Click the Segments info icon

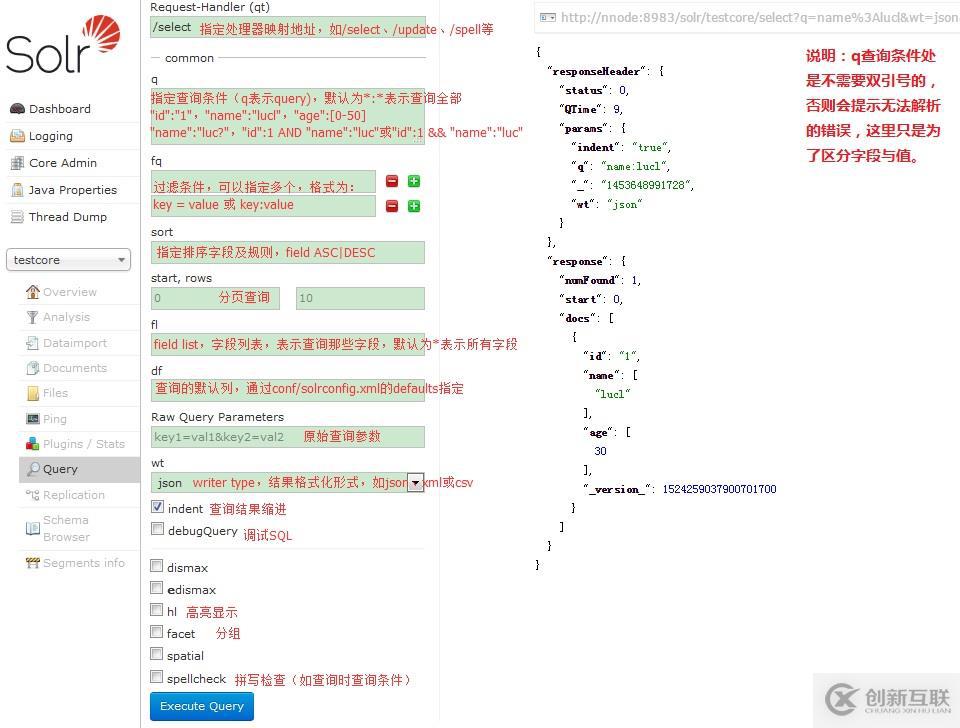click(32, 563)
